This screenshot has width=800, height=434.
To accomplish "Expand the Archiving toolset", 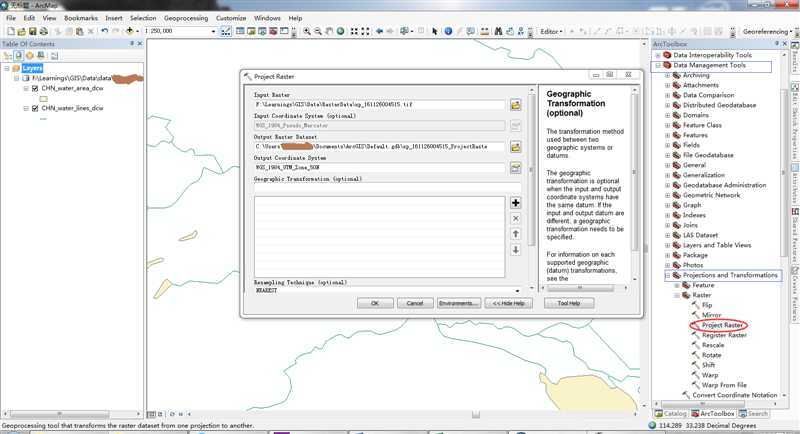I will 668,75.
